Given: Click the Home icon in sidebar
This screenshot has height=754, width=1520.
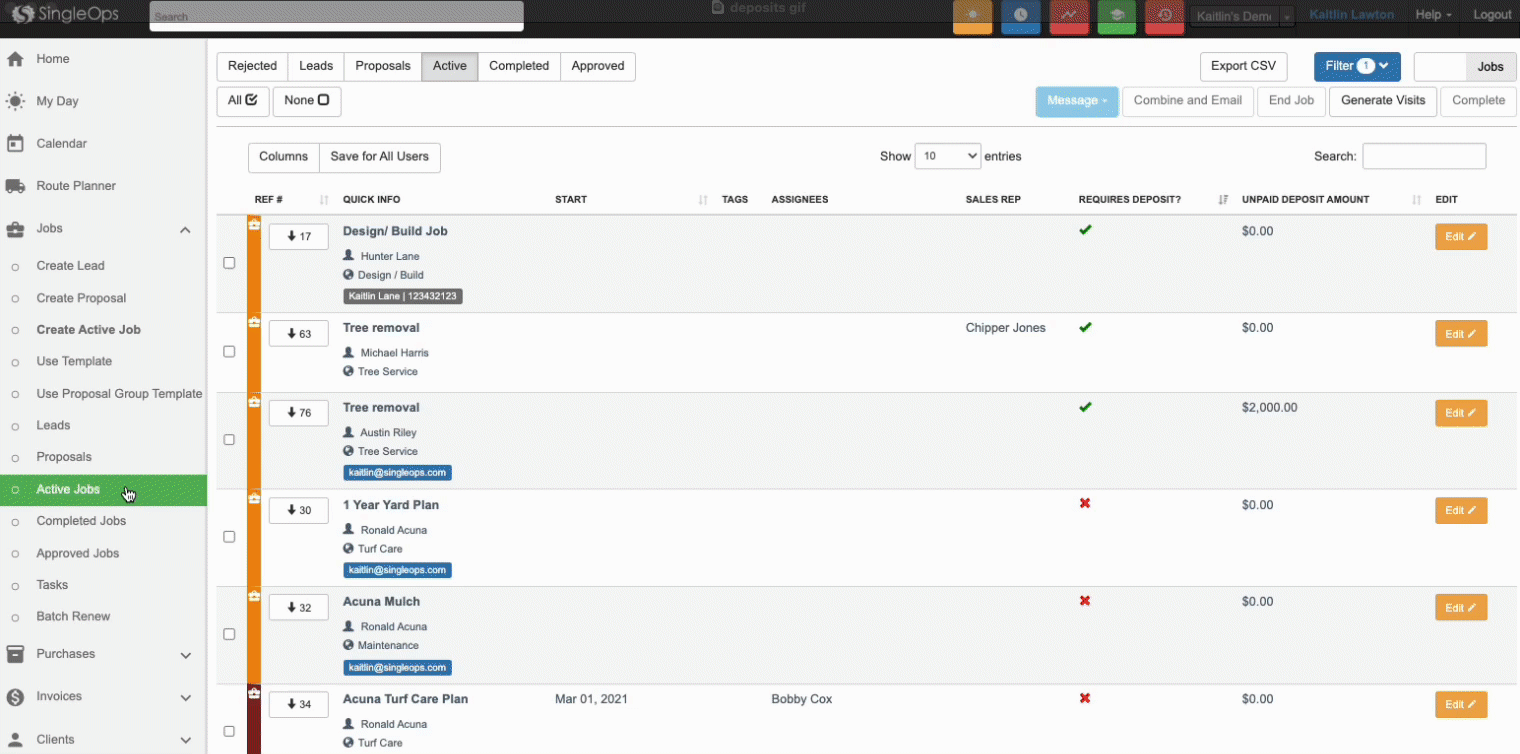Looking at the screenshot, I should pos(15,59).
